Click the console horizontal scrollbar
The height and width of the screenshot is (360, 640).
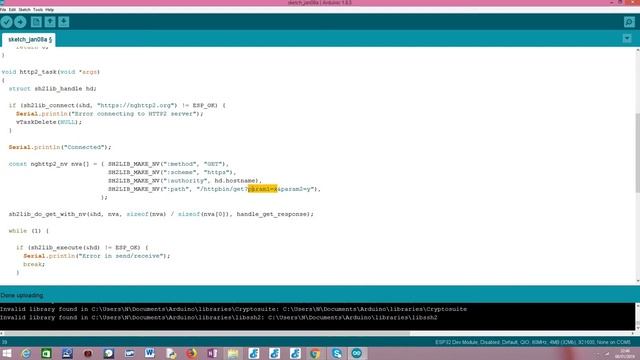click(207, 333)
